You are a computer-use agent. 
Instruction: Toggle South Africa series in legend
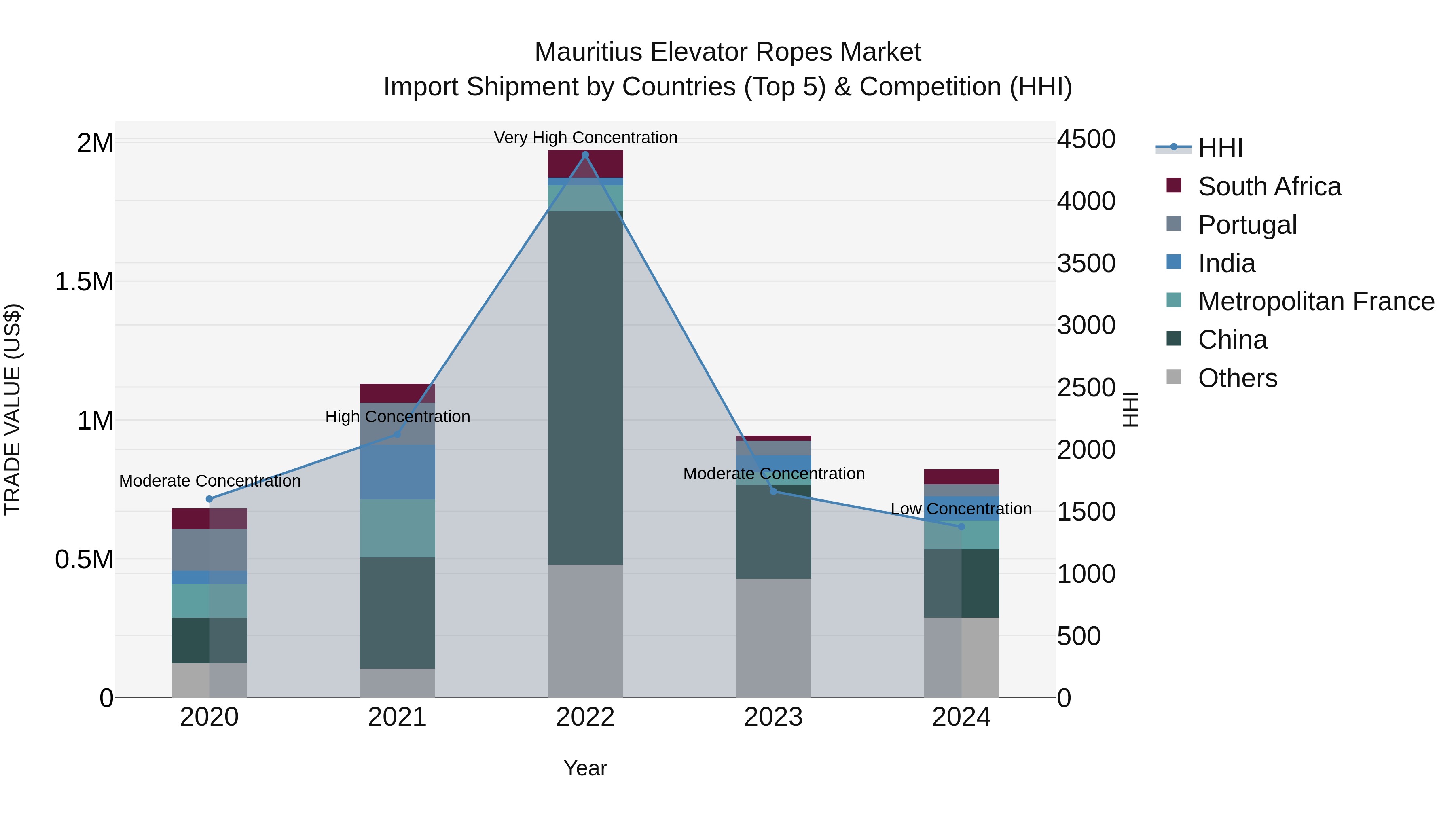[x=1254, y=186]
